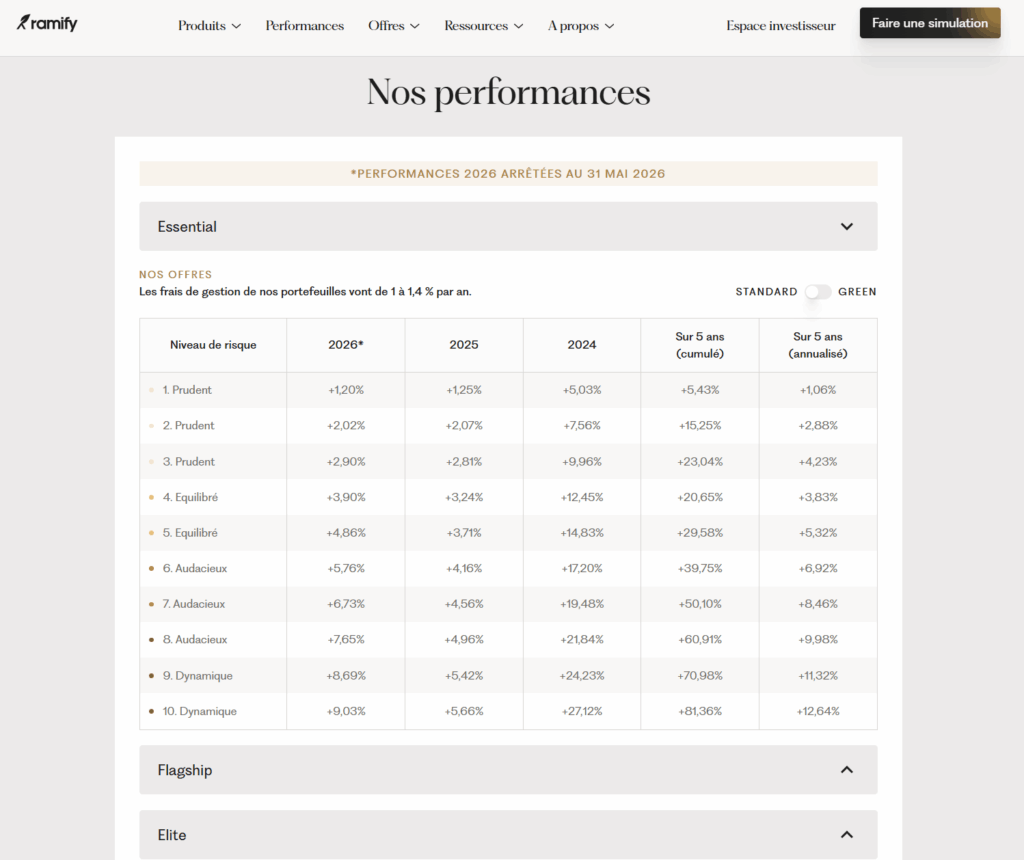Click the +70,98% cell

(699, 675)
